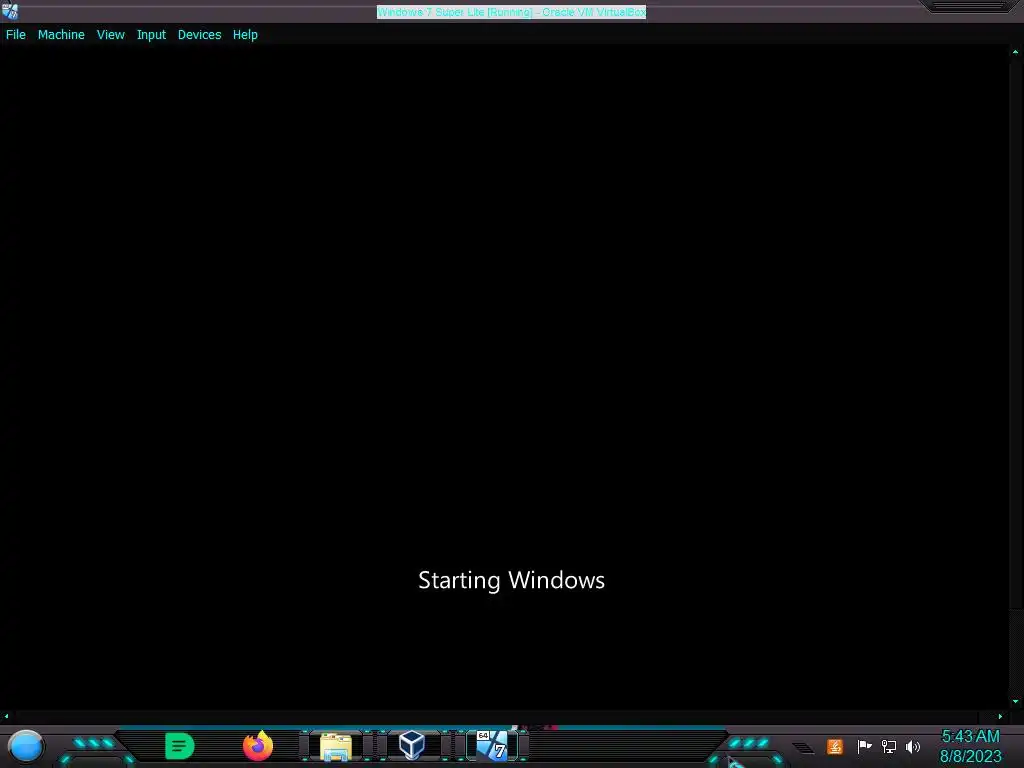Image resolution: width=1024 pixels, height=768 pixels.
Task: Open the volume speaker tray icon
Action: [913, 746]
